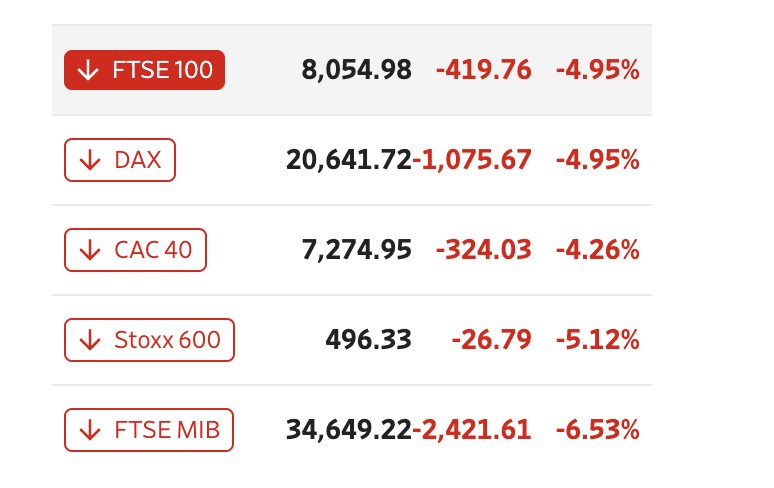The width and height of the screenshot is (774, 488).
Task: Click CAC 40 value 7,274.95
Action: click(x=356, y=250)
